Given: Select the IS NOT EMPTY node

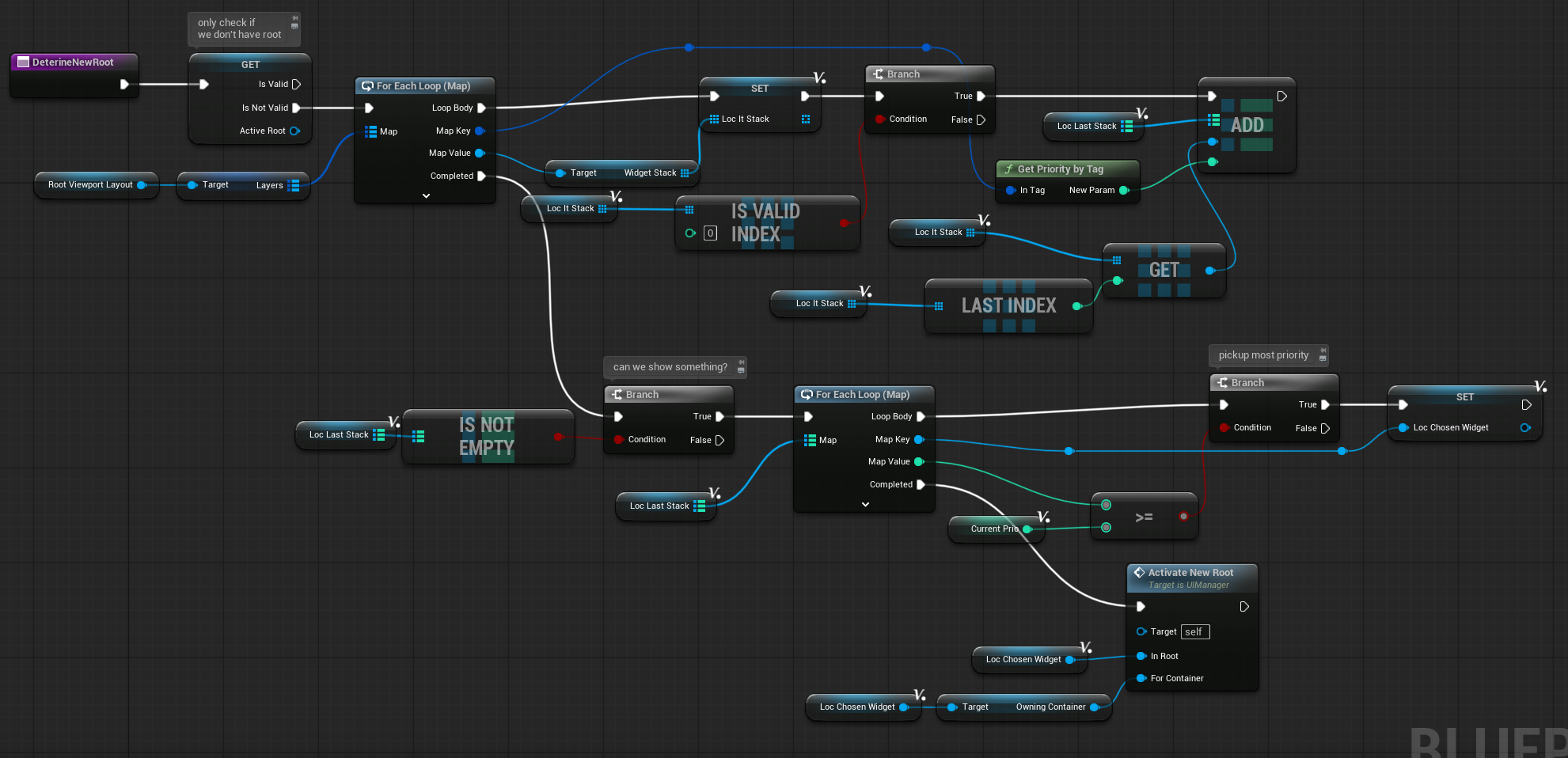Looking at the screenshot, I should (487, 436).
